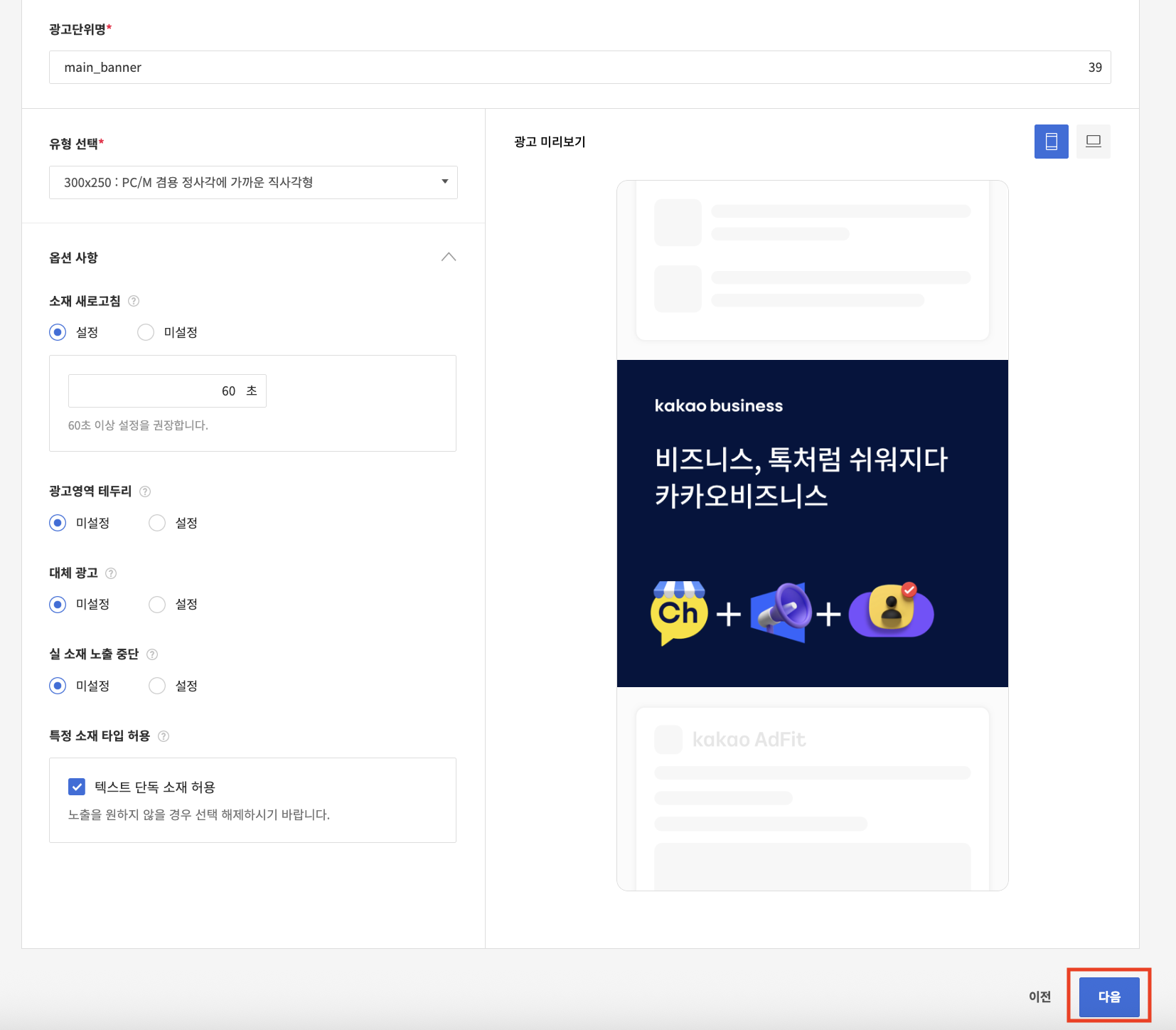Click the 광고 미리보기 heading
The width and height of the screenshot is (1176, 1030).
(x=550, y=142)
